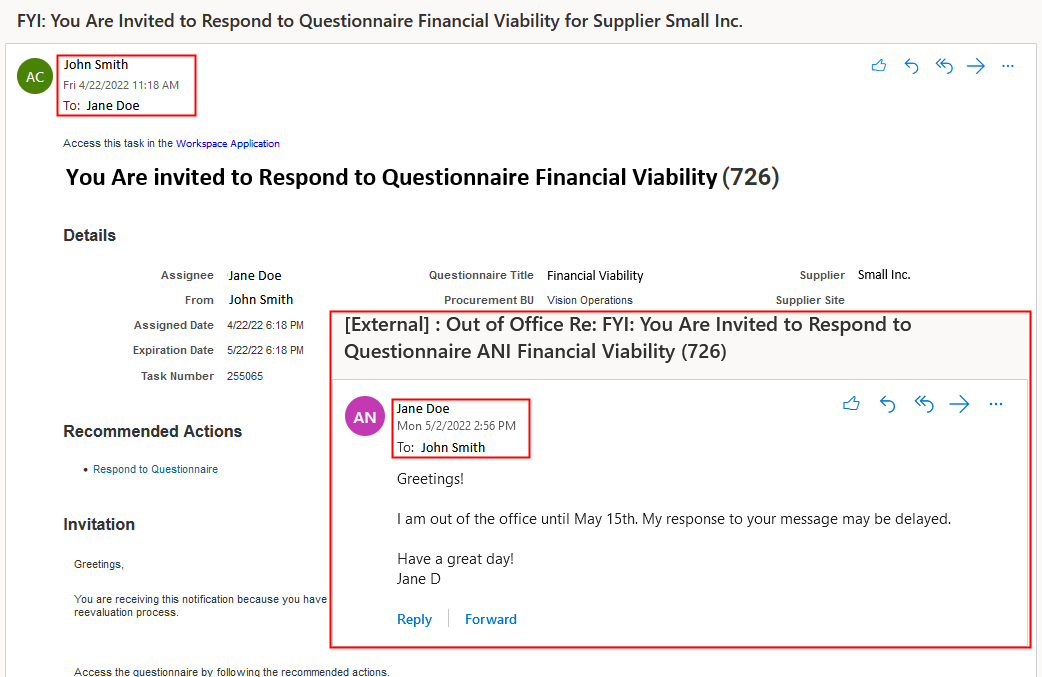
Task: Click forward arrow icon on John Smith's email
Action: point(976,66)
